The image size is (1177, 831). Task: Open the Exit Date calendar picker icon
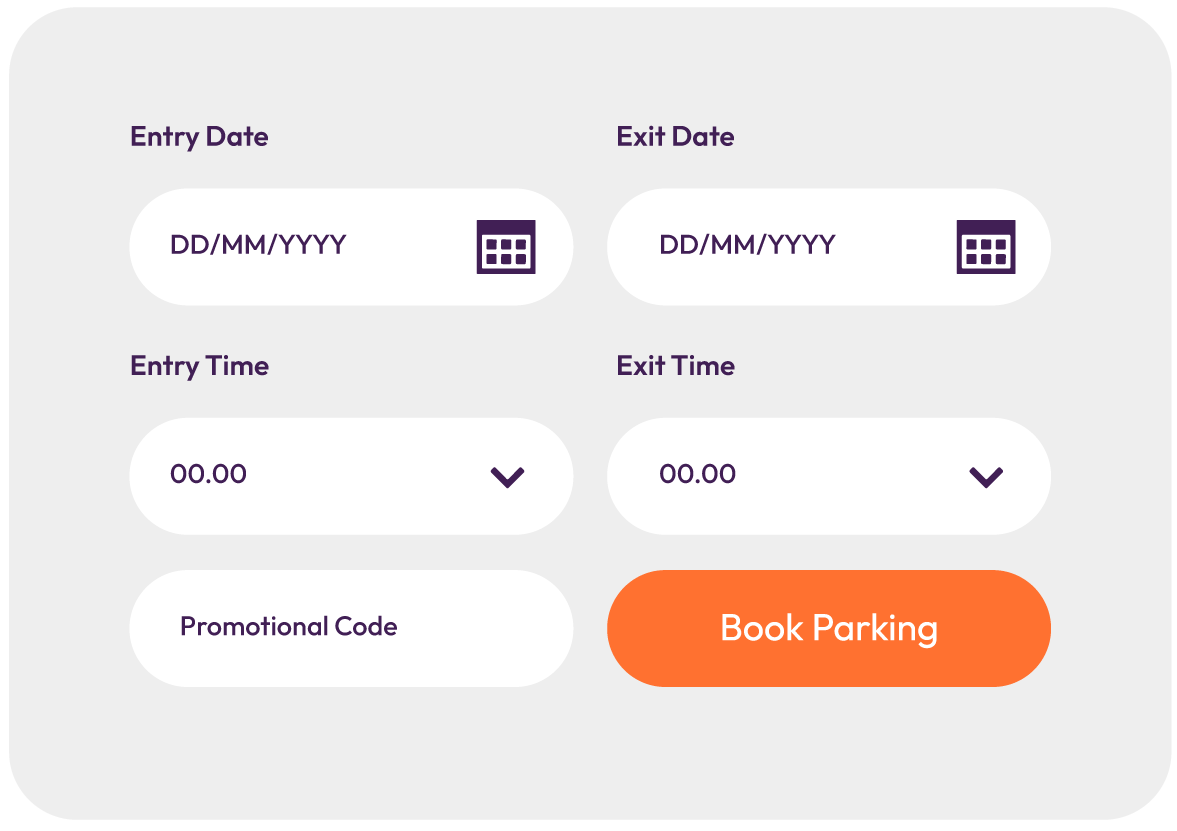pos(986,247)
